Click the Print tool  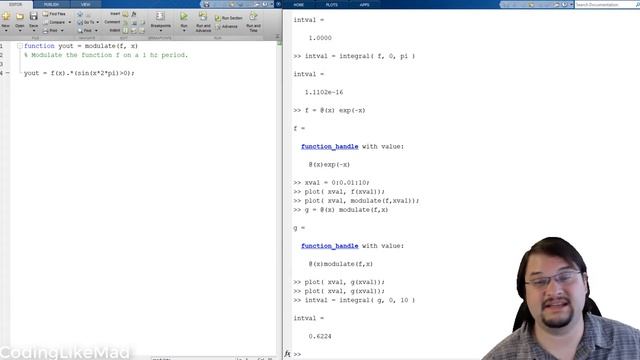pos(51,31)
